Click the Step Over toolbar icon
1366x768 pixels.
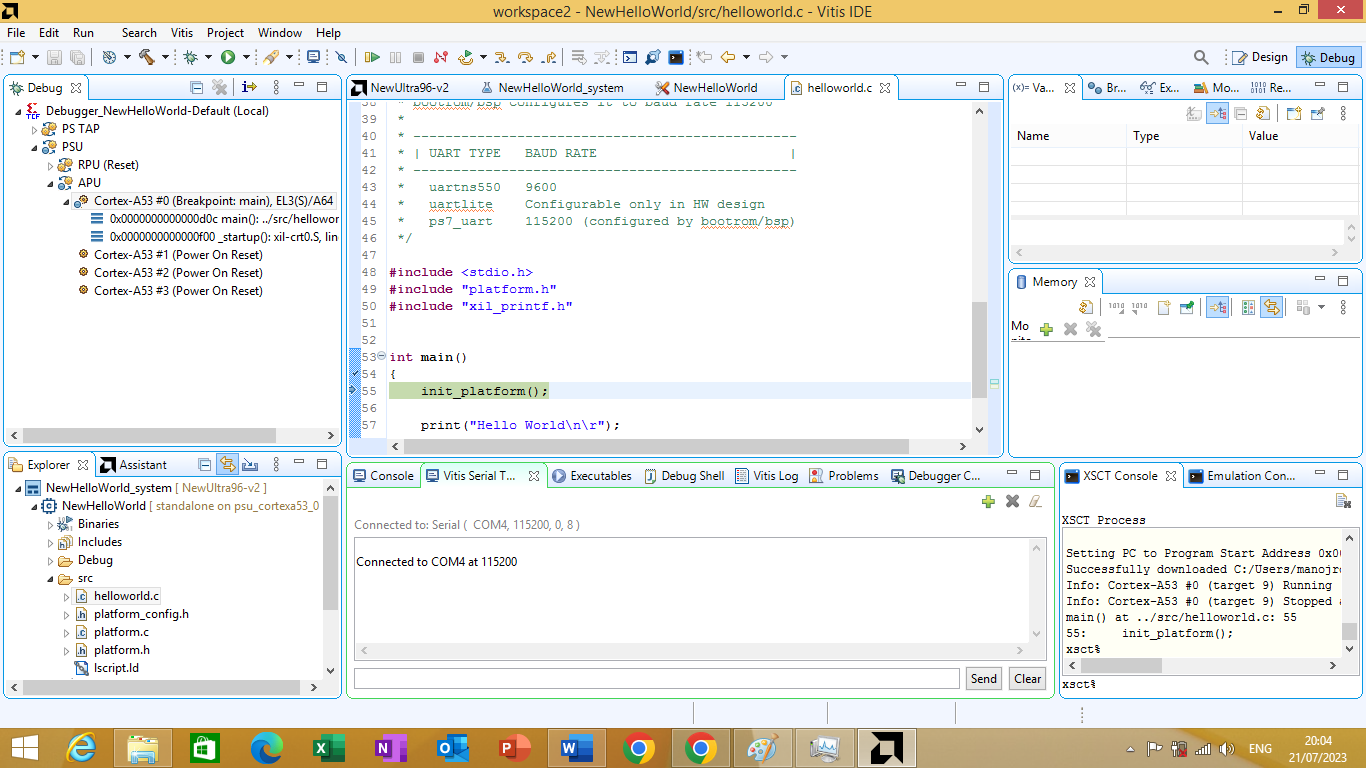(525, 57)
